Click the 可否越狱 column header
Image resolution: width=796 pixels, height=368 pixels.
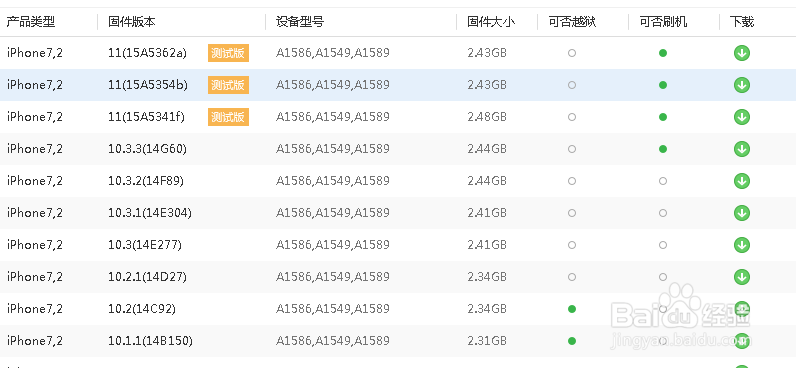pos(572,22)
